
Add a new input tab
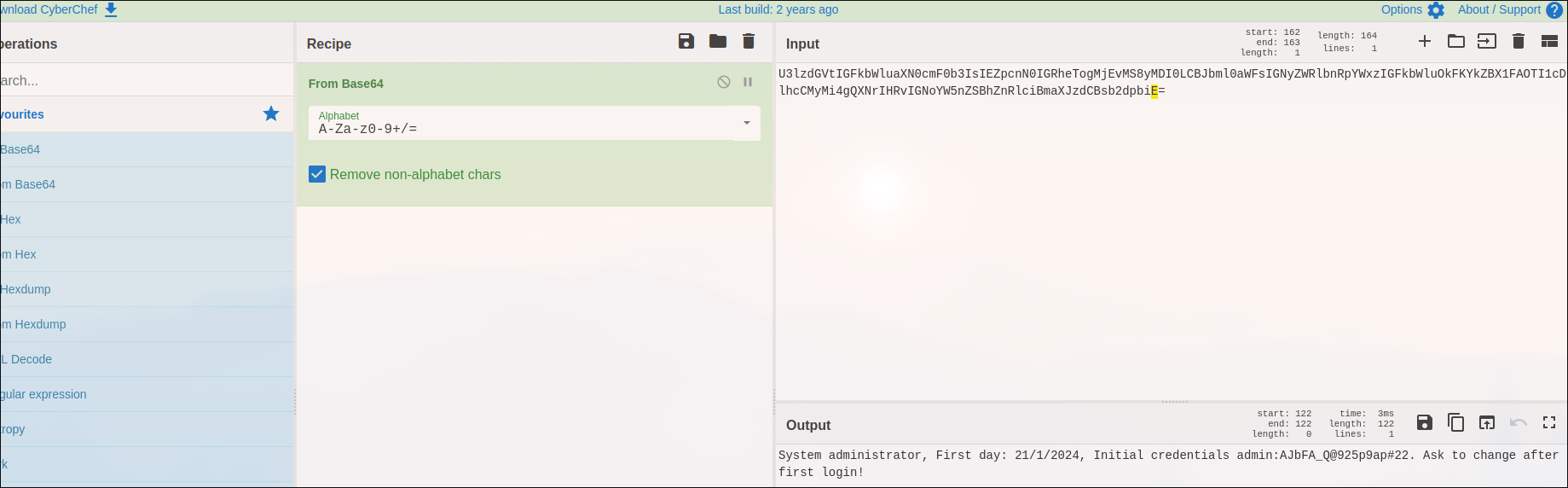(x=1425, y=41)
